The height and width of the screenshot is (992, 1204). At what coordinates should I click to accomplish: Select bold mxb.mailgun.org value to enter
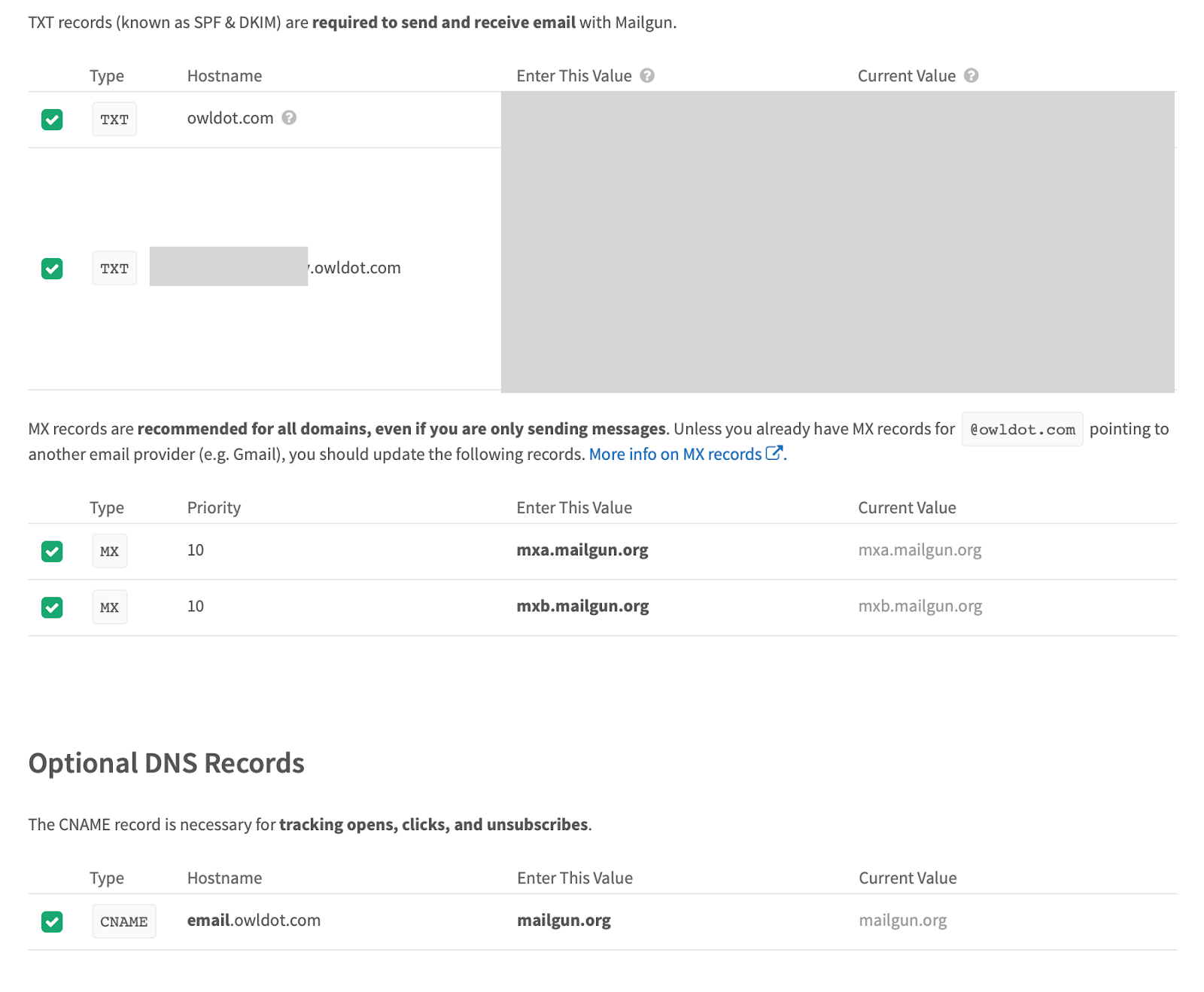(582, 606)
